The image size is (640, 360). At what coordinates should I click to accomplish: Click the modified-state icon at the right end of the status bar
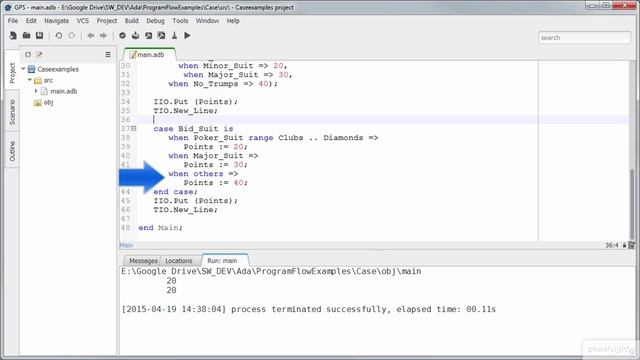click(631, 245)
